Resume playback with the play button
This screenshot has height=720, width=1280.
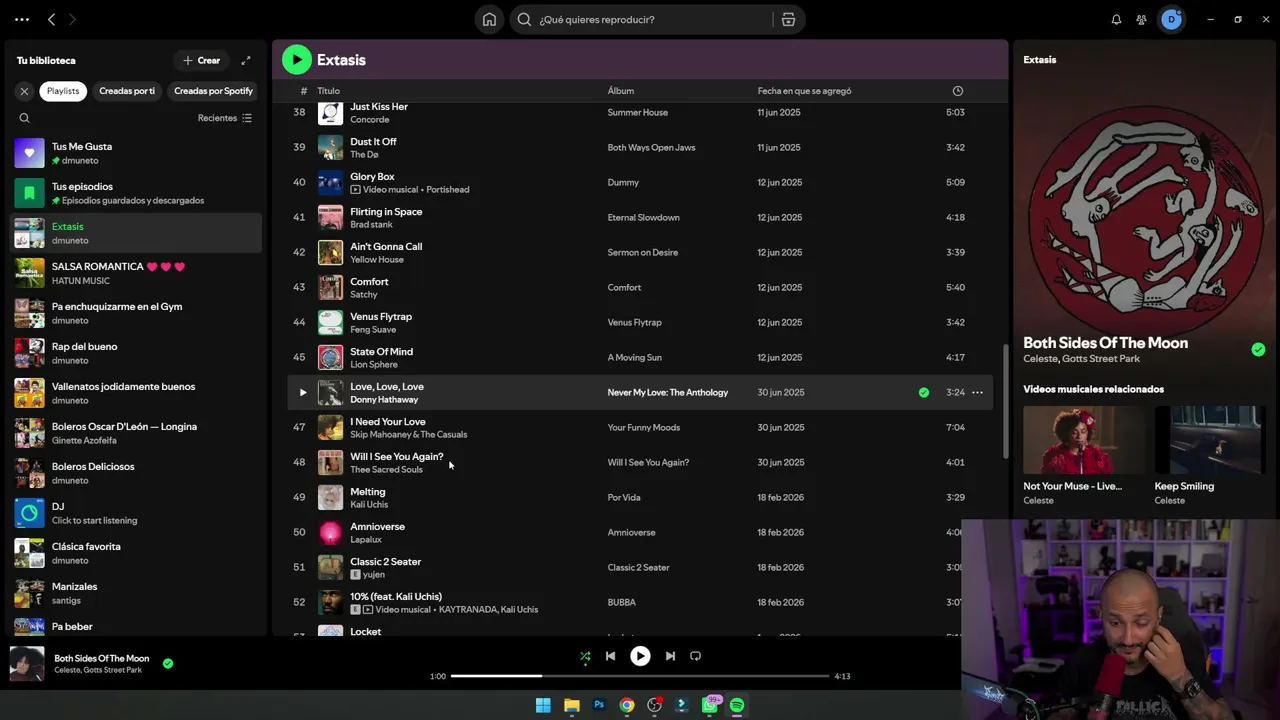coord(640,656)
